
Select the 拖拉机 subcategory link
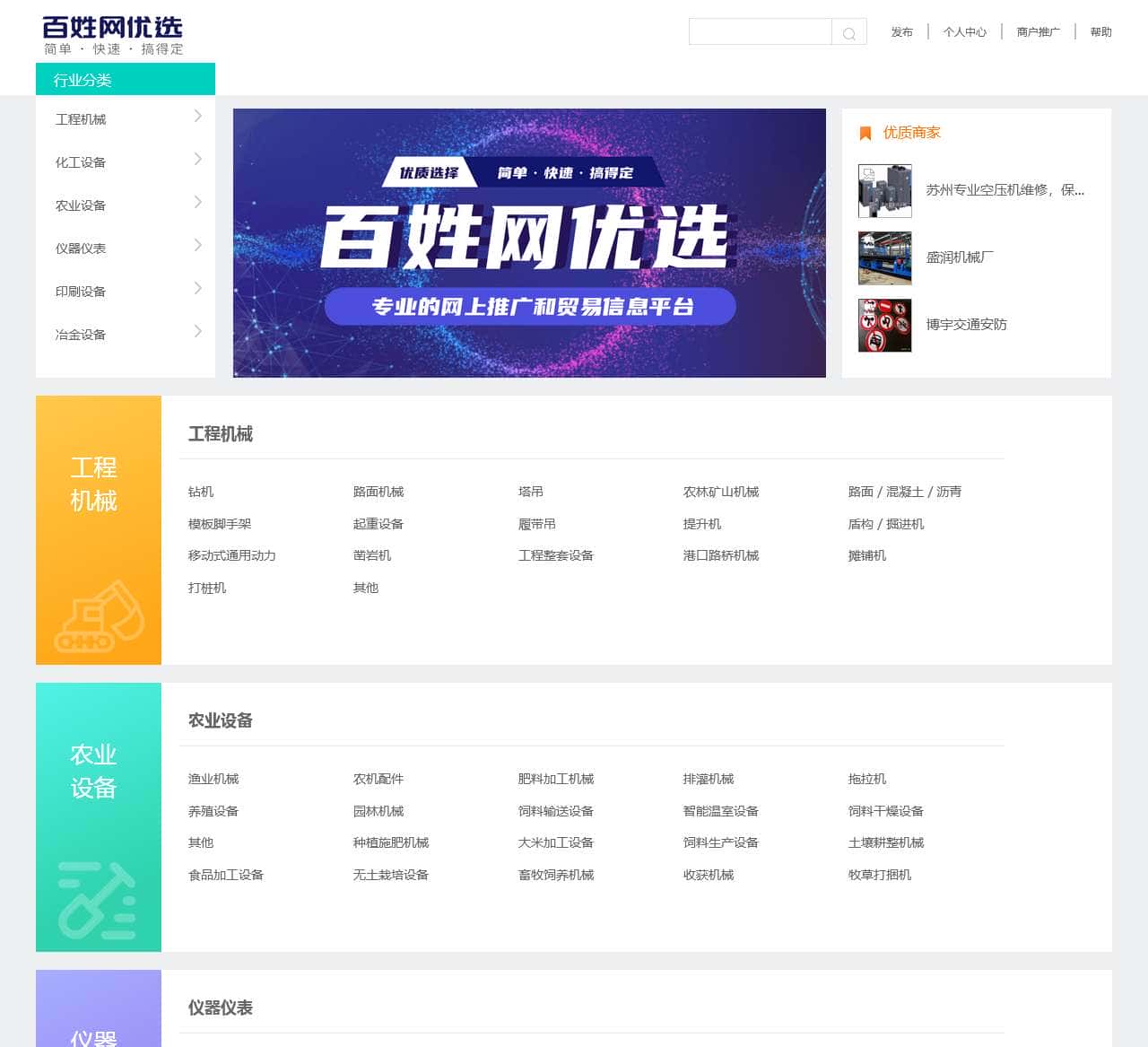866,779
